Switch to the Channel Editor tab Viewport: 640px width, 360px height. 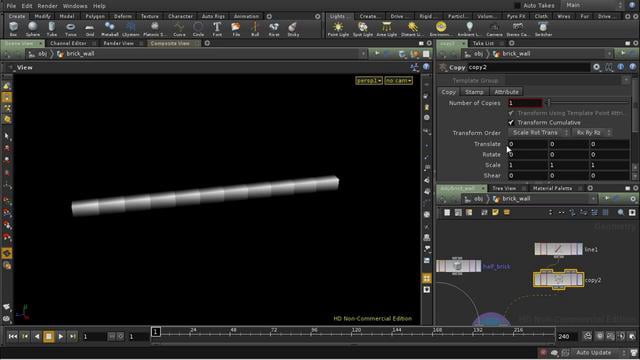click(x=68, y=43)
